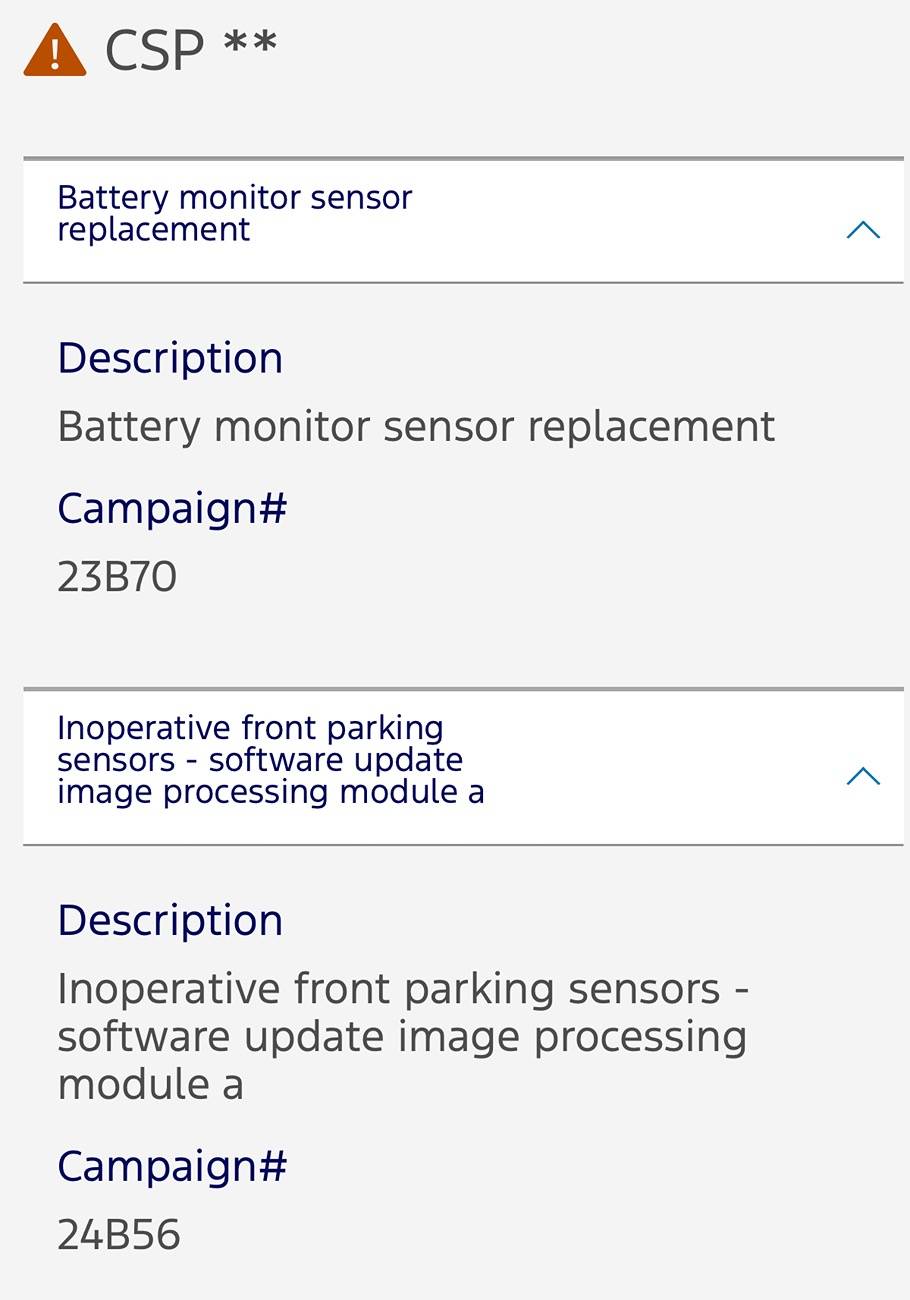The width and height of the screenshot is (910, 1300).
Task: Click 'module a' at end of description
Action: click(x=150, y=1085)
